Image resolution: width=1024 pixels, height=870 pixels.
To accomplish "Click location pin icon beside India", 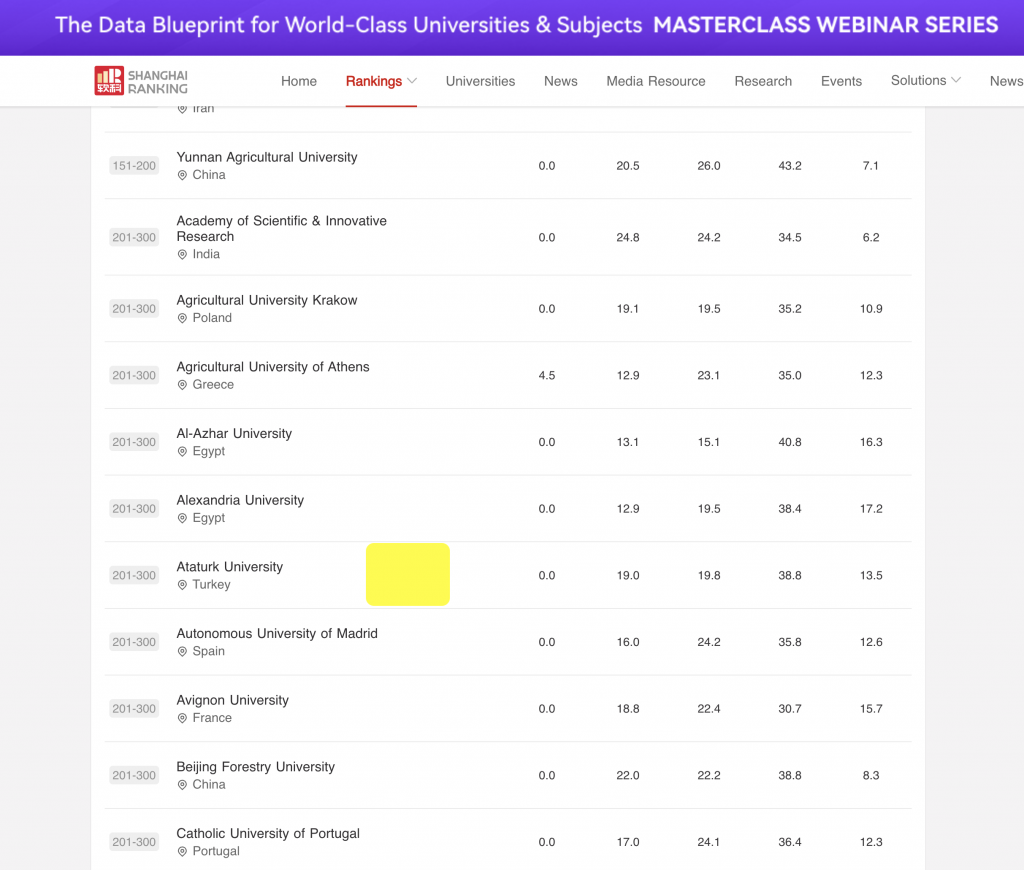I will coord(182,255).
